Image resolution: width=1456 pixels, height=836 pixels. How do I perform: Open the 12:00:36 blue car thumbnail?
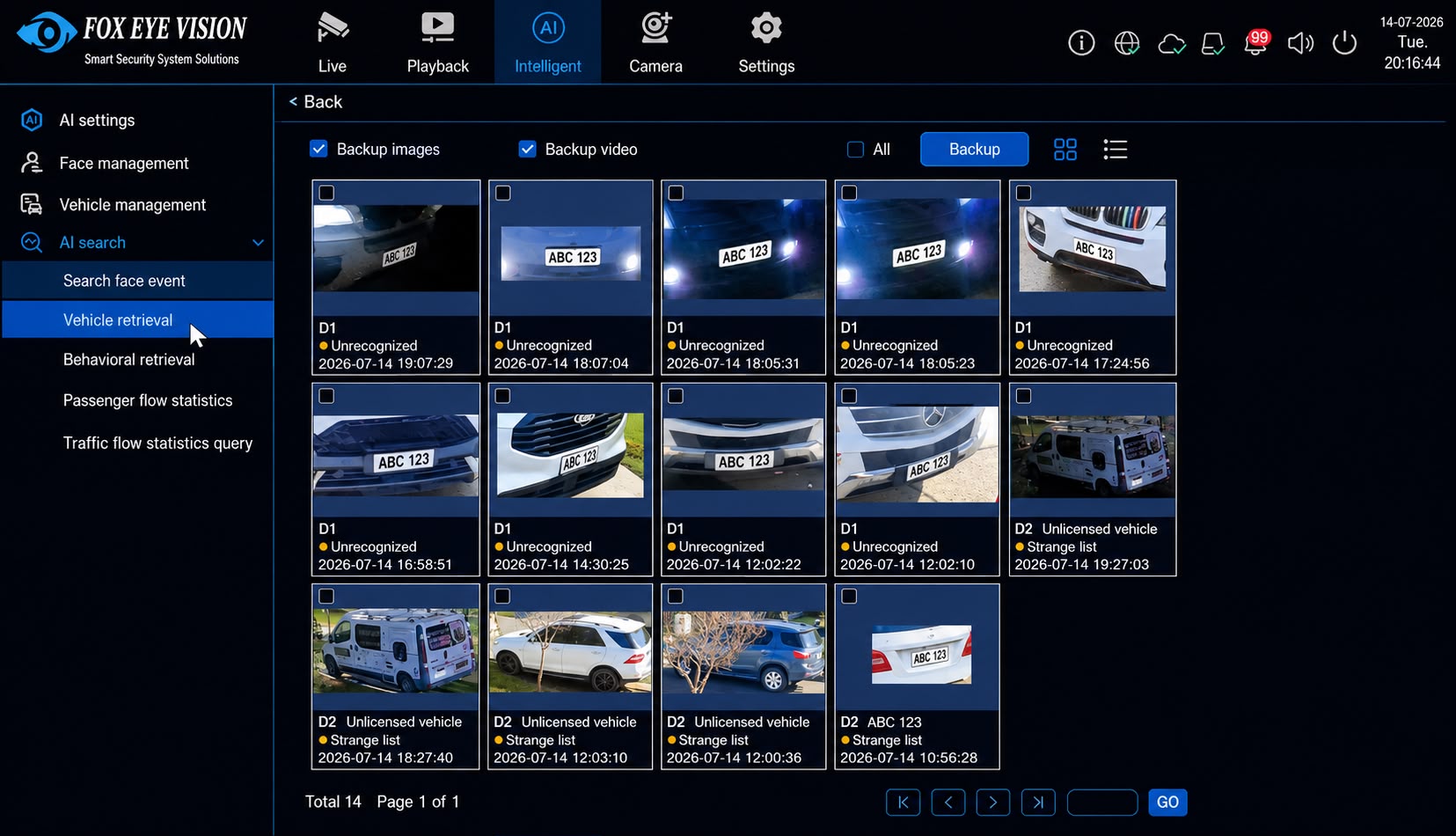click(x=743, y=652)
